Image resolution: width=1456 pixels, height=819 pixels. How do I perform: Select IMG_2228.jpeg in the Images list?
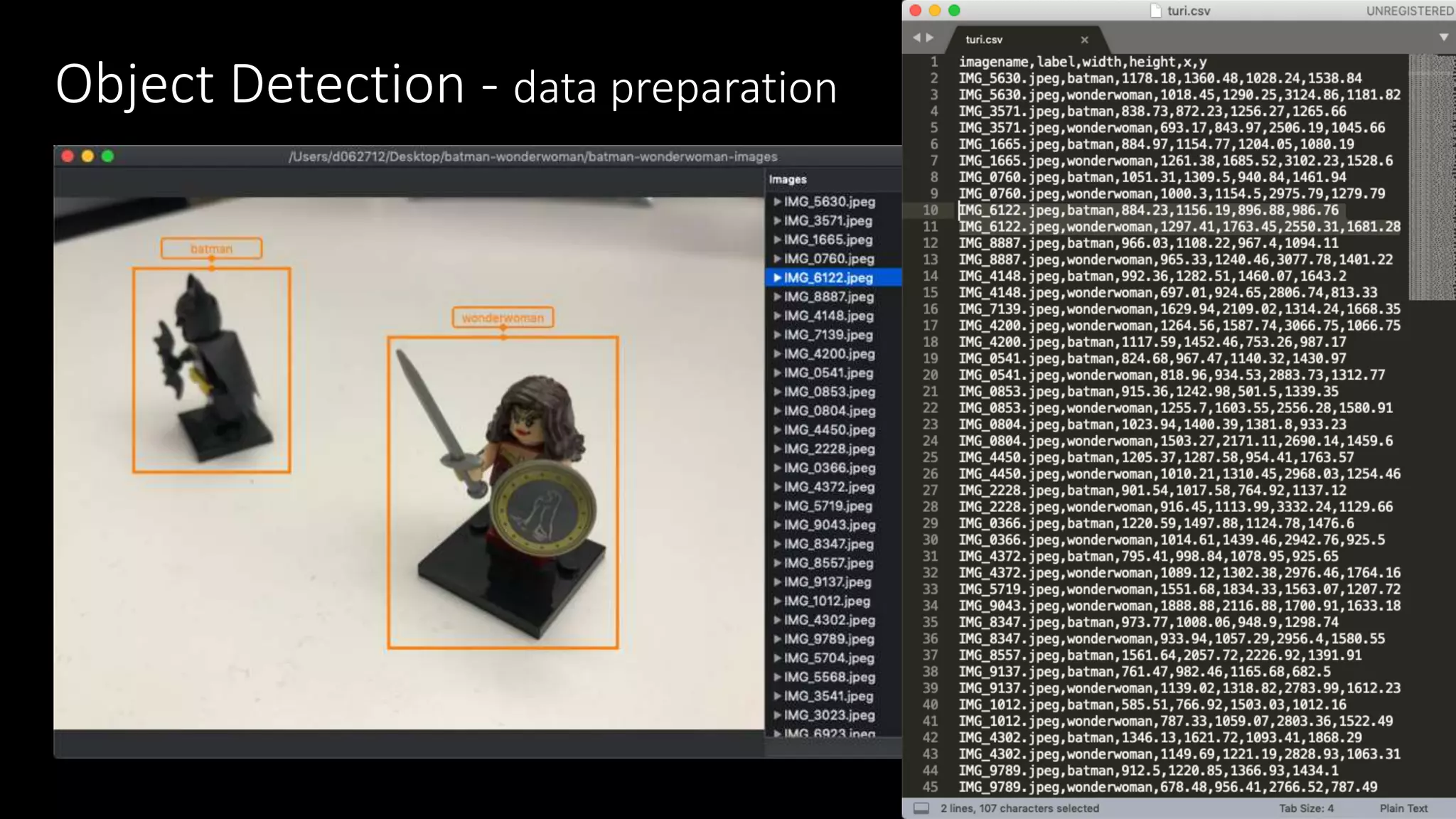click(830, 449)
